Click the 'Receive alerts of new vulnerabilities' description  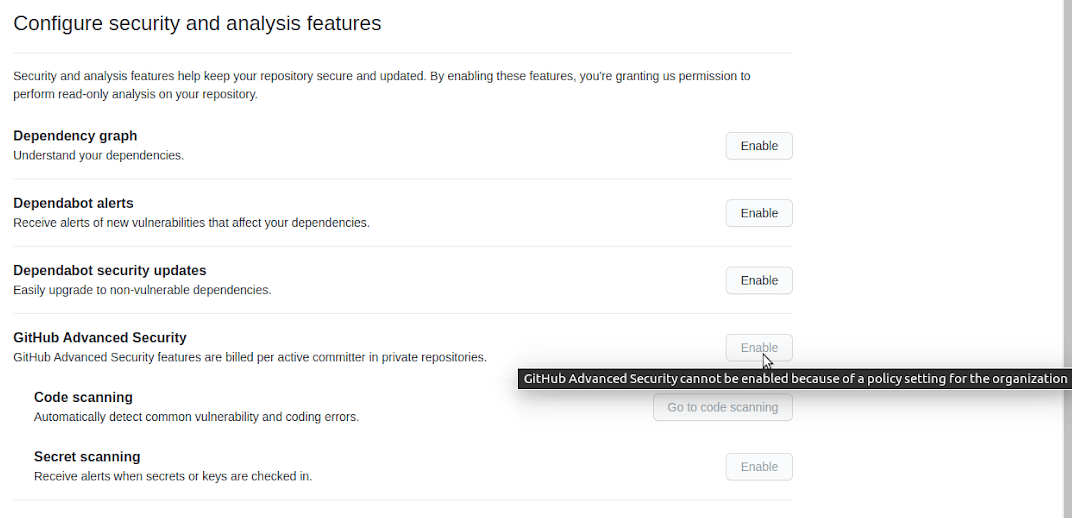(x=191, y=223)
